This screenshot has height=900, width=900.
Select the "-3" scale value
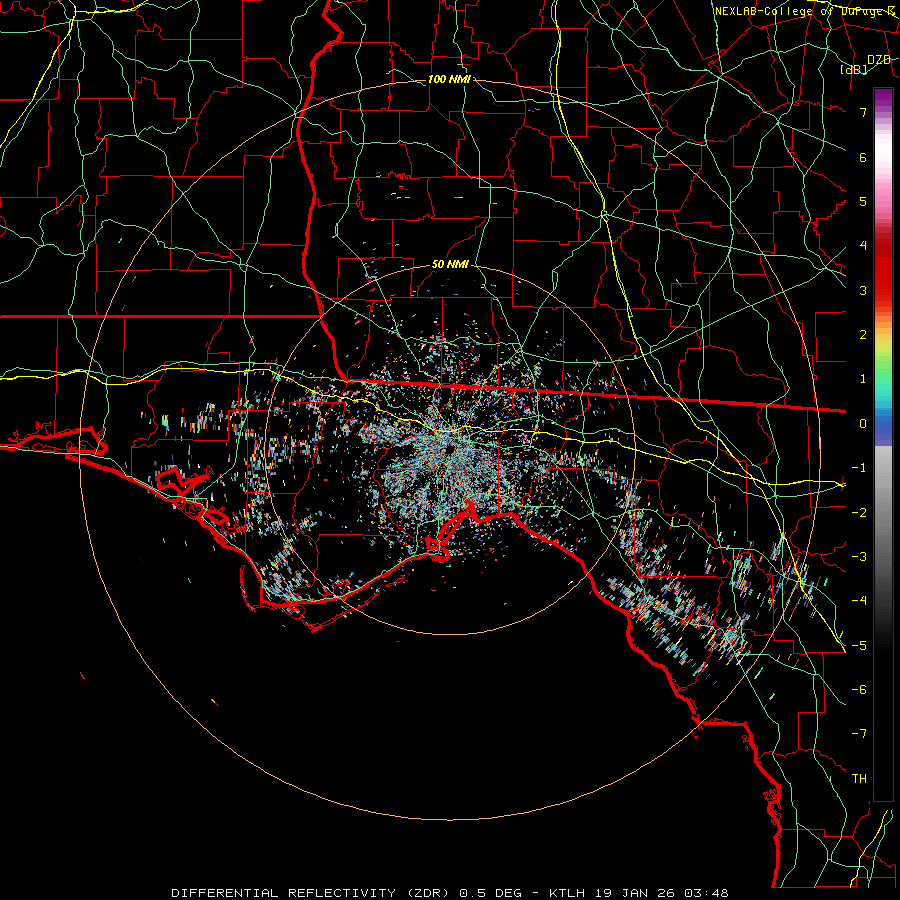pyautogui.click(x=859, y=557)
